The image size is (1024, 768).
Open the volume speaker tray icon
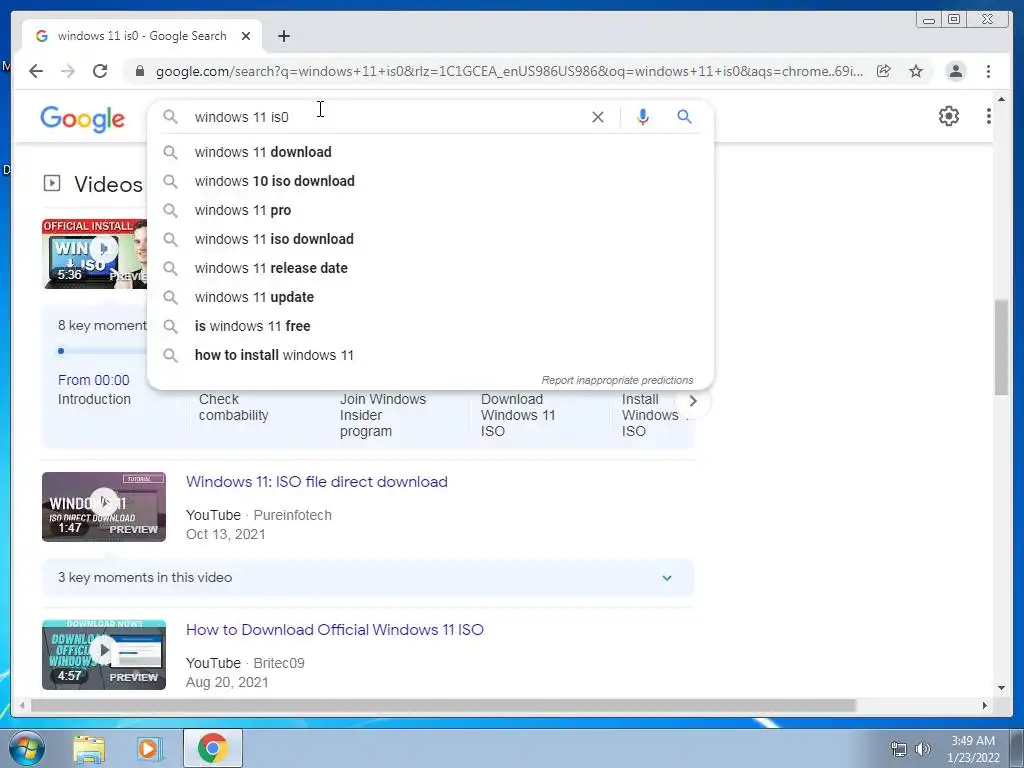point(923,749)
